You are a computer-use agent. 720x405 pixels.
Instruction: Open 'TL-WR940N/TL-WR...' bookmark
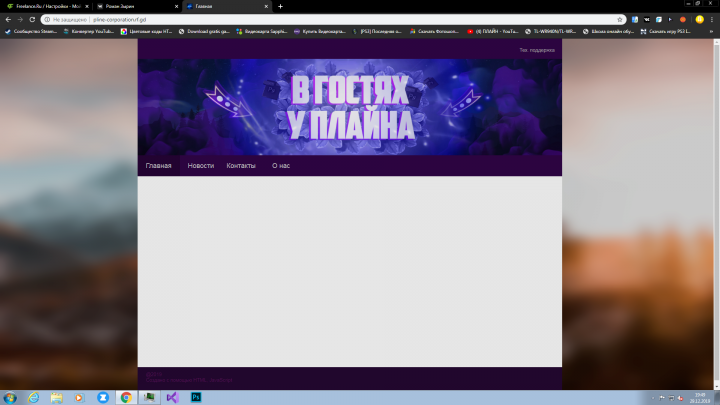pyautogui.click(x=551, y=31)
